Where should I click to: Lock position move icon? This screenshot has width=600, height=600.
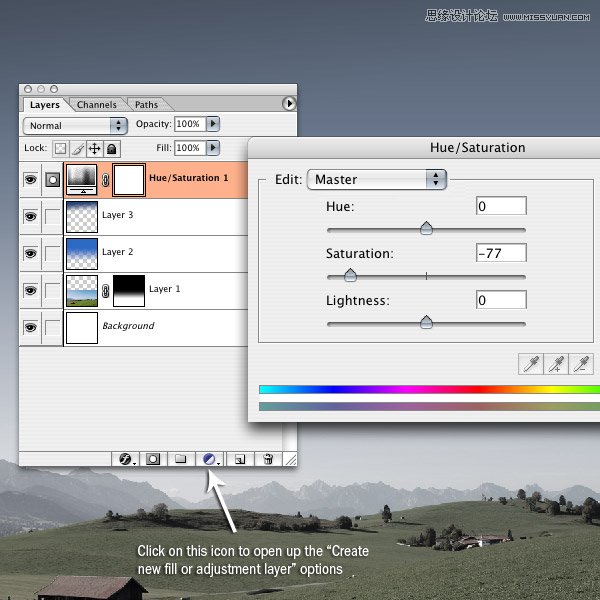coord(95,148)
